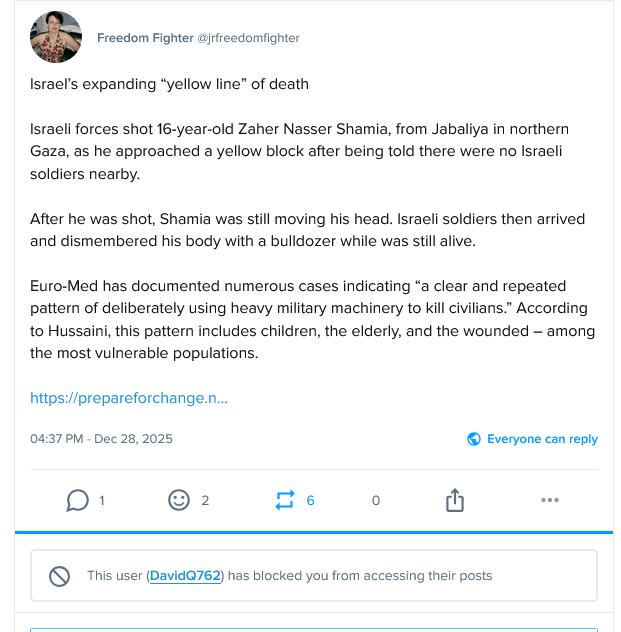This screenshot has width=621, height=632.
Task: Click the globe icon beside reply setting
Action: coord(474,439)
